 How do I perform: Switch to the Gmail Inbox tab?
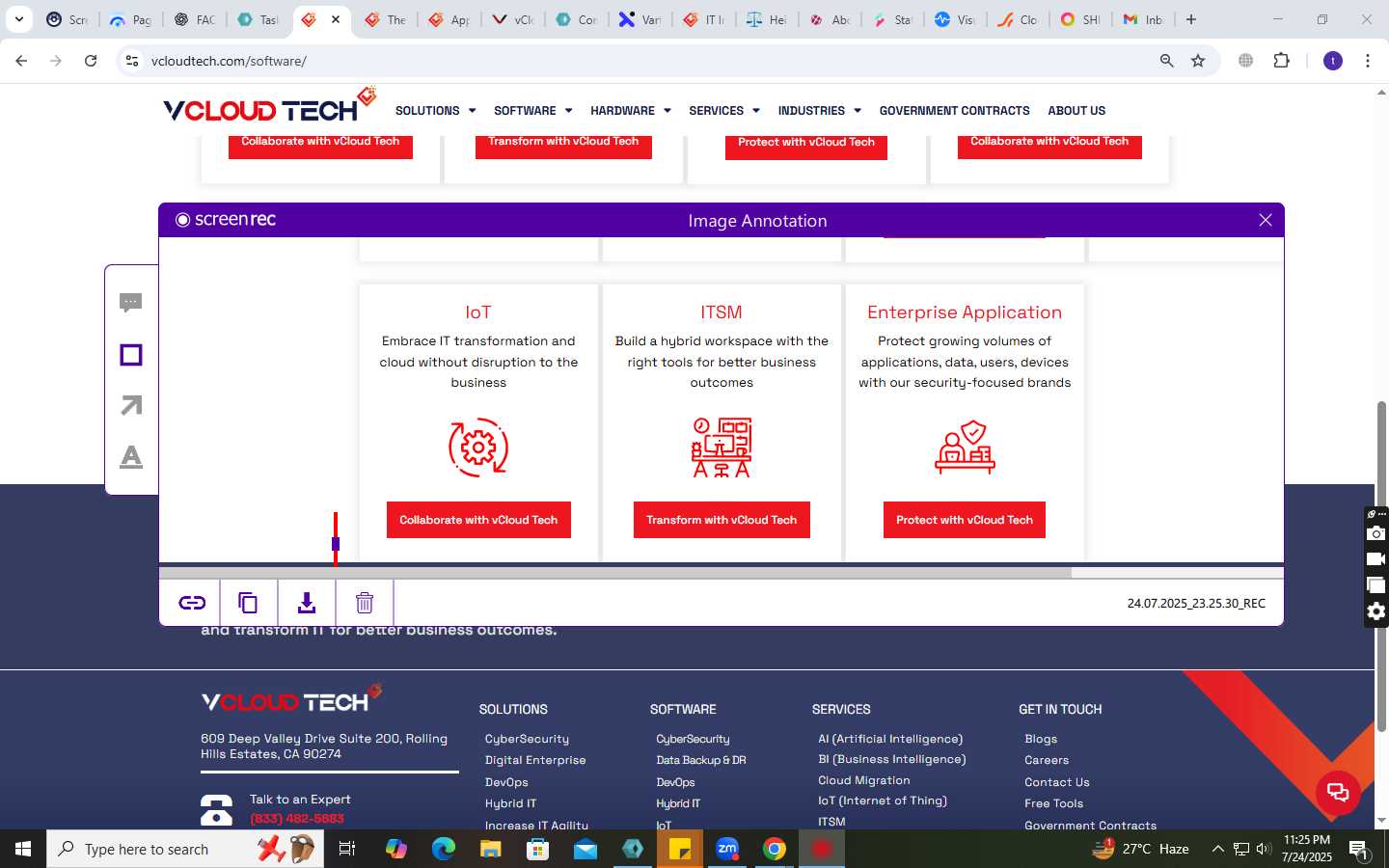tap(1143, 19)
